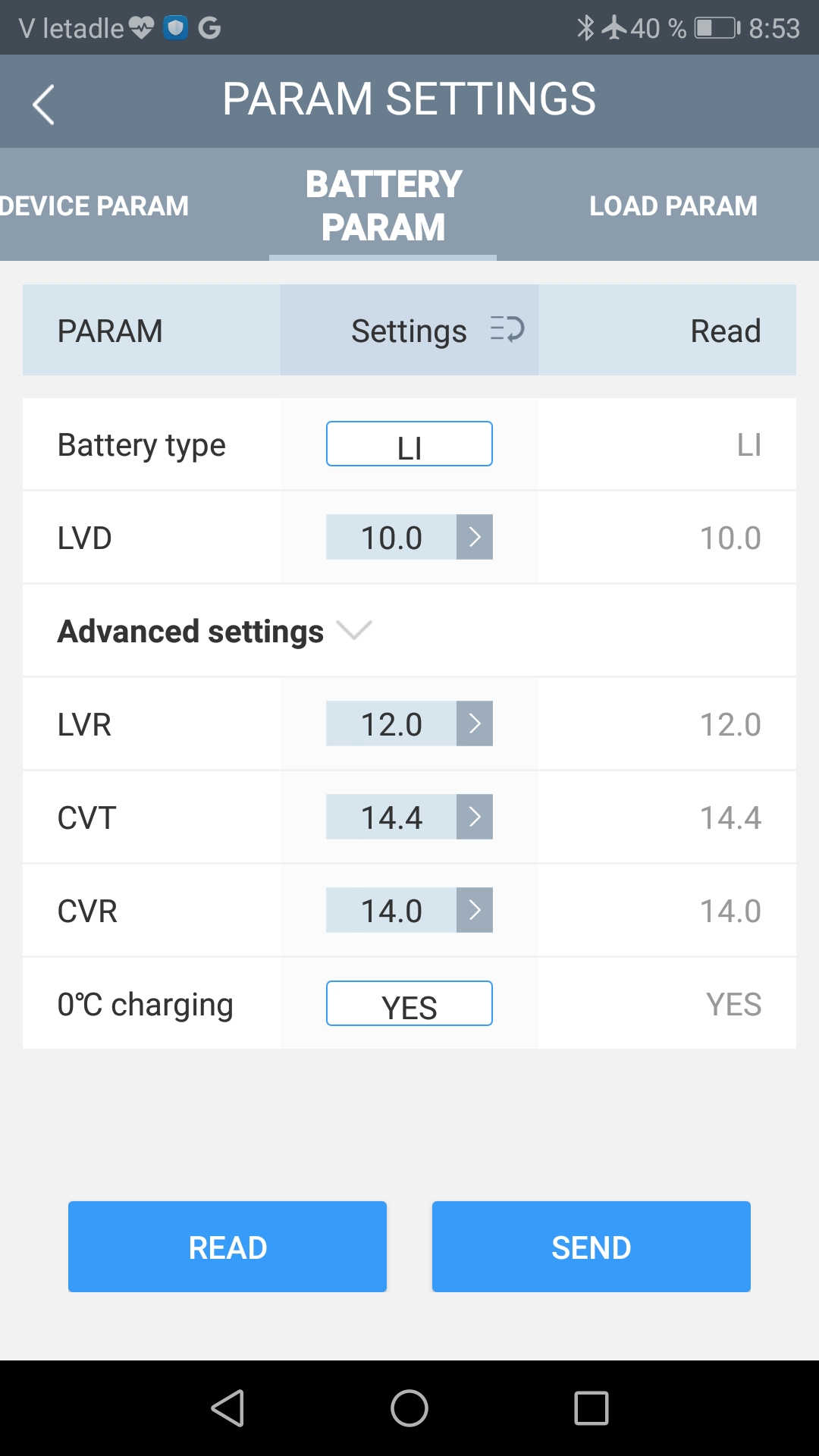Open the CVR value arrow
The image size is (819, 1456).
(x=475, y=910)
